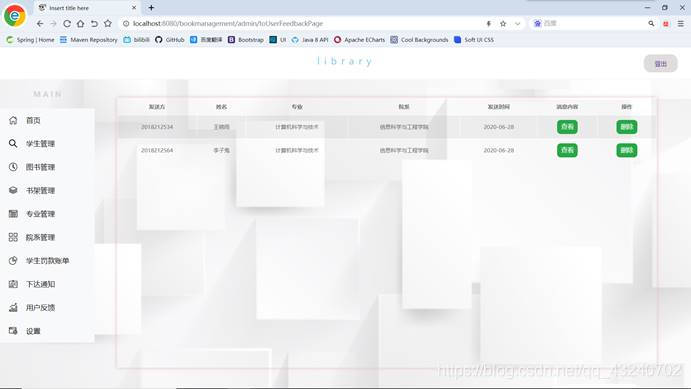
Task: Open 学生管理 in the sidebar
Action: [40, 144]
